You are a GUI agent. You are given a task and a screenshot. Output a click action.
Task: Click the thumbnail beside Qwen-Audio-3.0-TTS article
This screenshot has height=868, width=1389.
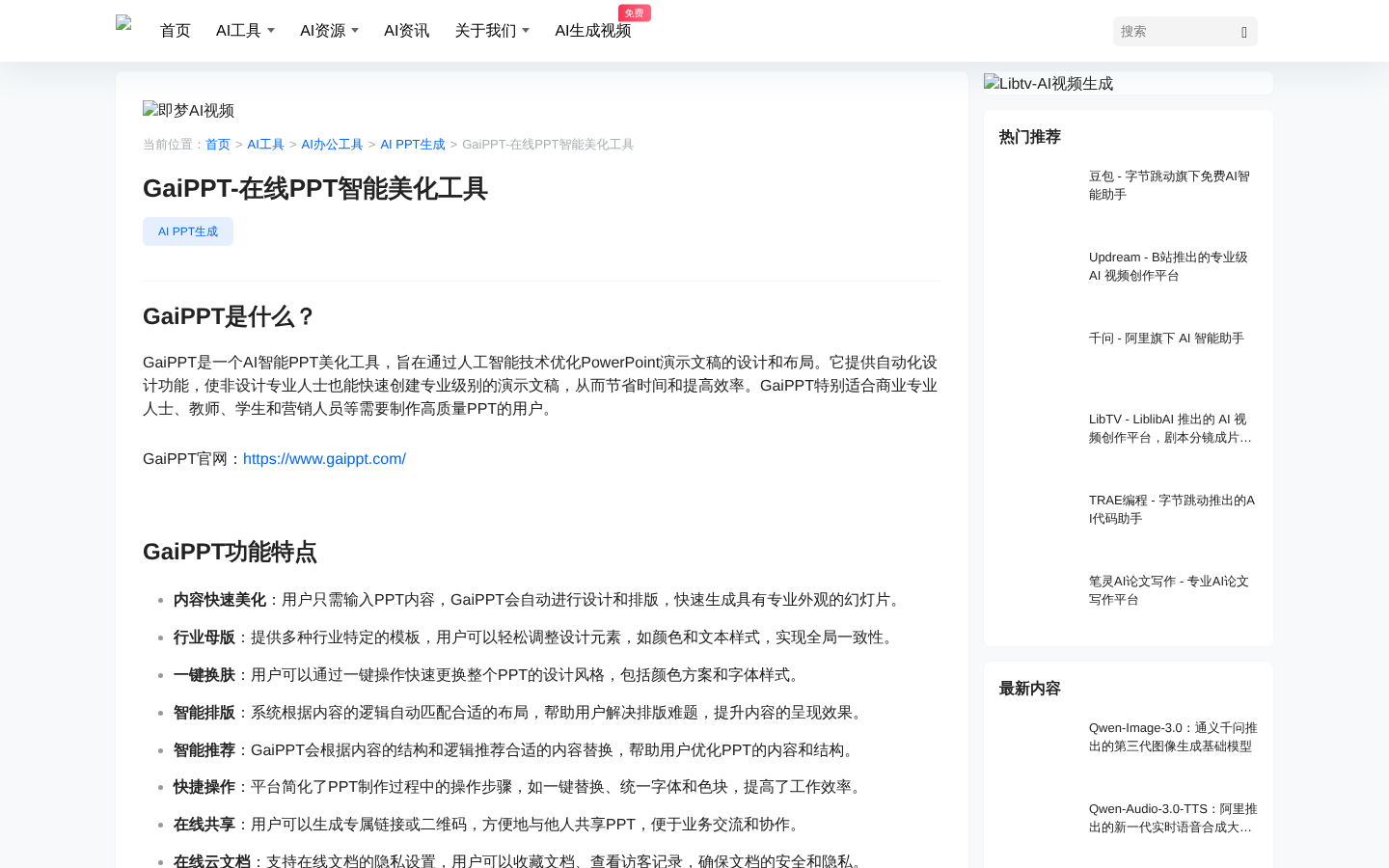(x=1038, y=826)
